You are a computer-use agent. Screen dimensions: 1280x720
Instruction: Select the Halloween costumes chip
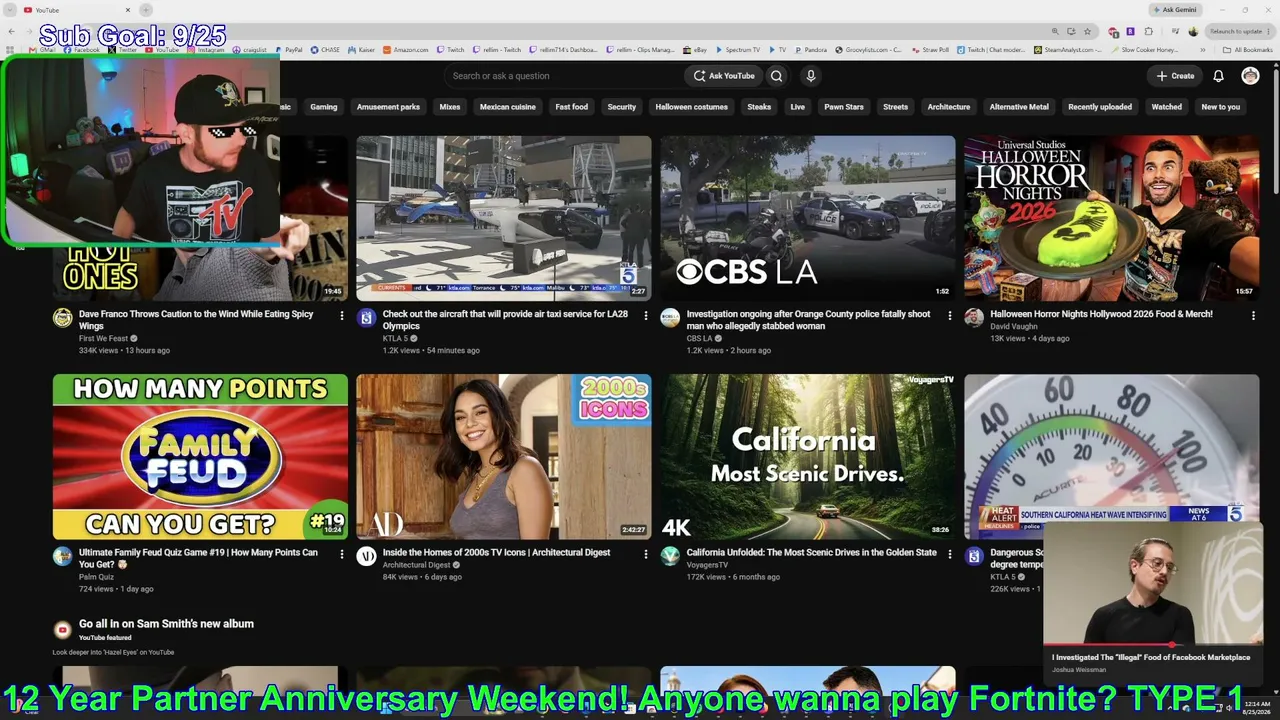(x=691, y=107)
